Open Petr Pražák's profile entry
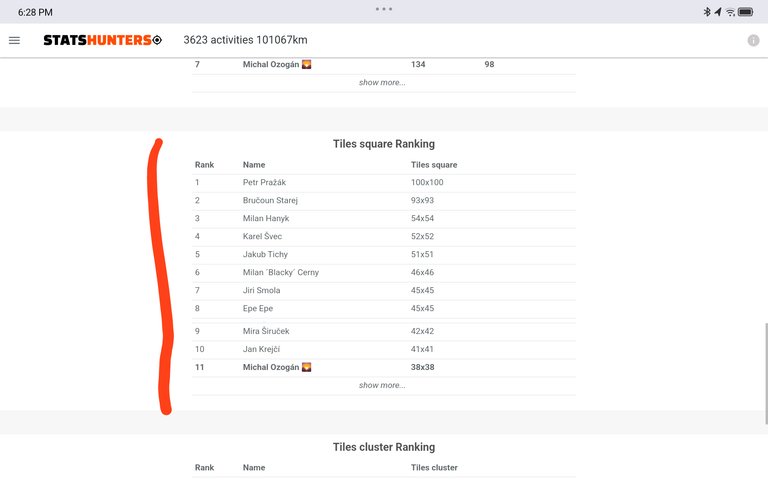Image resolution: width=768 pixels, height=480 pixels. 264,182
